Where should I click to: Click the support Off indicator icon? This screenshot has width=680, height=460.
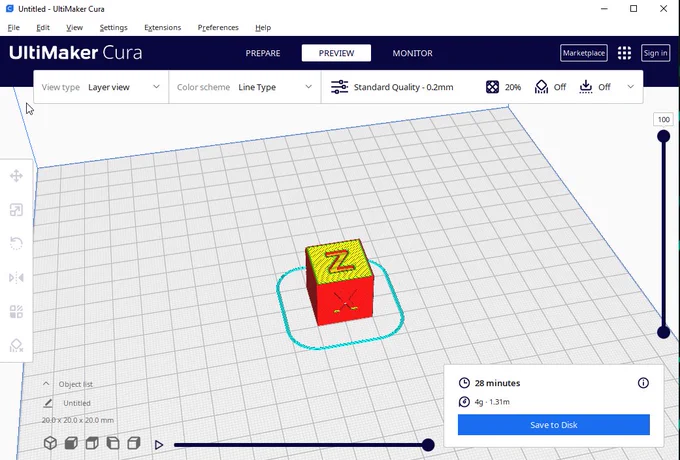click(541, 87)
